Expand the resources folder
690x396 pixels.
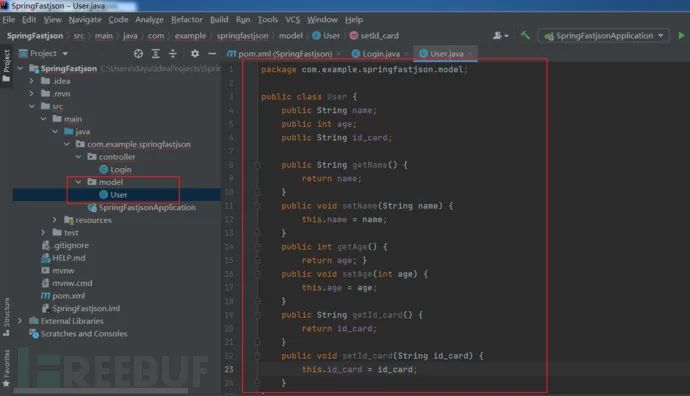coord(55,220)
